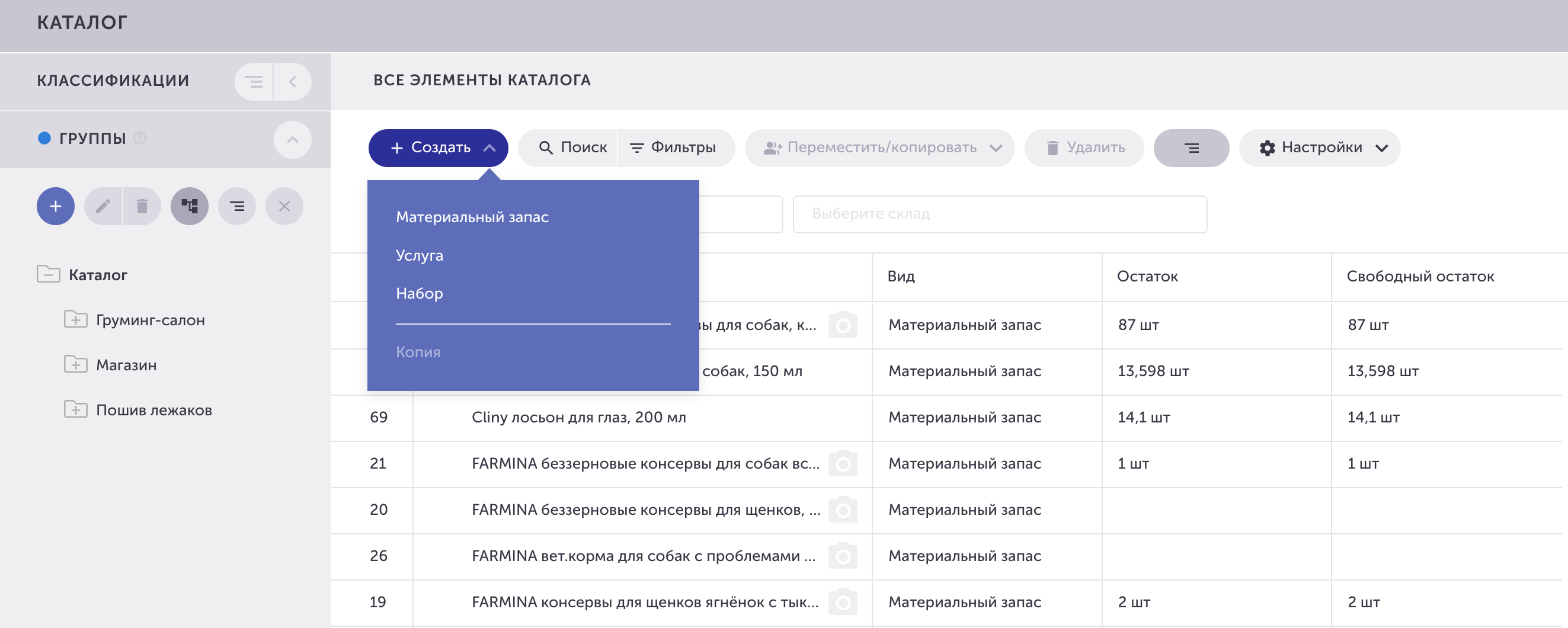Screen dimensions: 1568x628
Task: Click the classifications list menu icon
Action: click(254, 82)
